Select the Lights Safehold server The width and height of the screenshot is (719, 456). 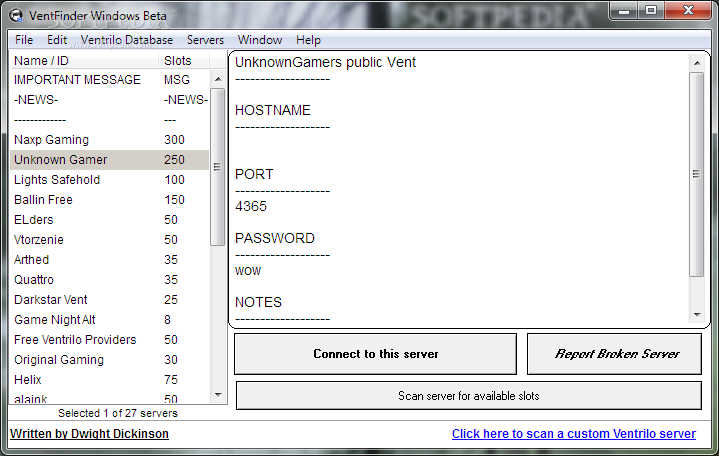(x=109, y=180)
